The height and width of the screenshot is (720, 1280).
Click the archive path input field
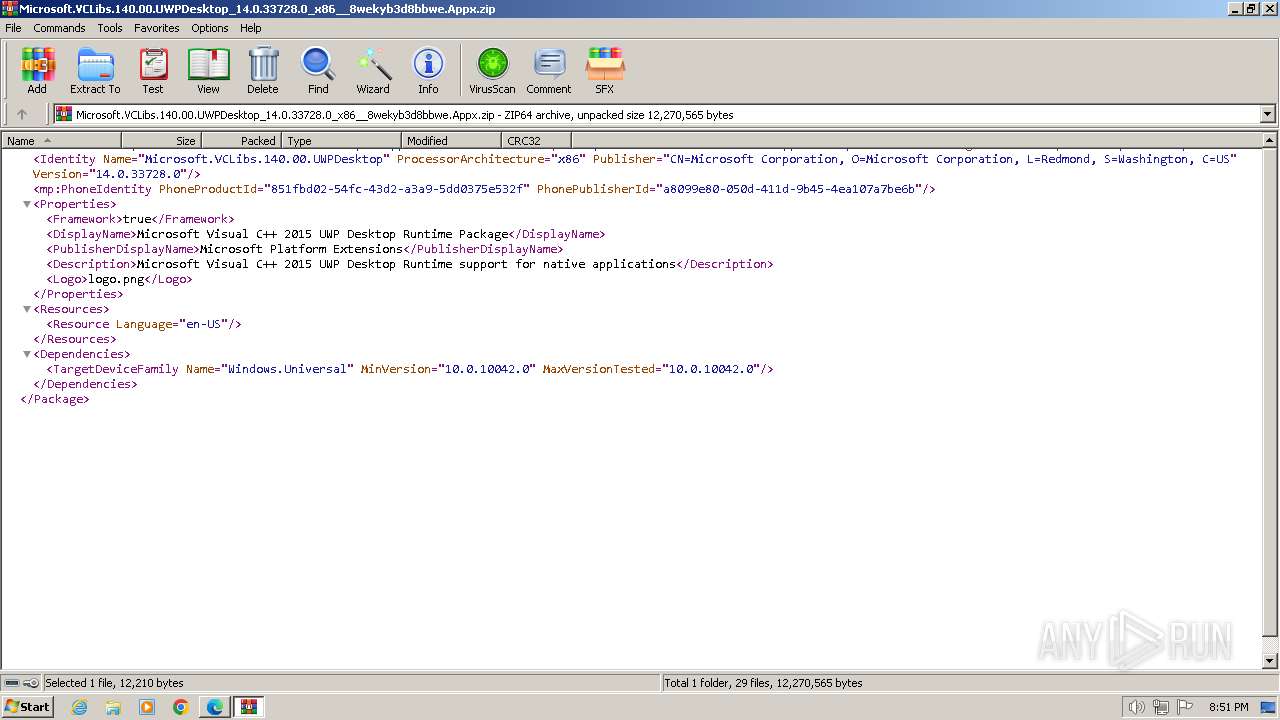pyautogui.click(x=656, y=114)
